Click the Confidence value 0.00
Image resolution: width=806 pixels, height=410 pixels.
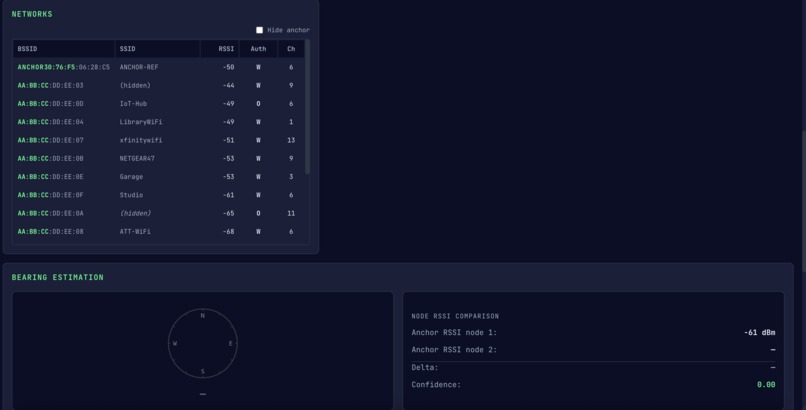pos(766,385)
